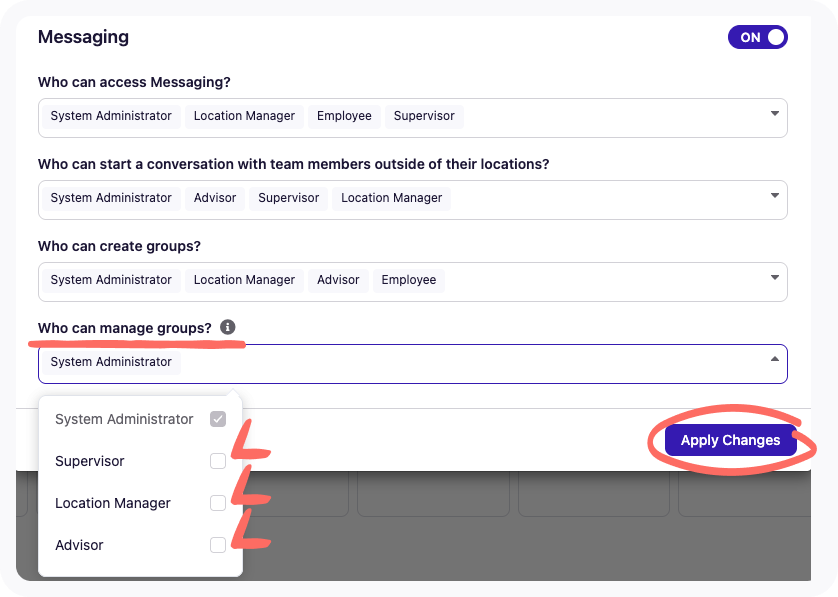Toggle the Messaging ON switch
Screen dimensions: 838x597
click(x=757, y=37)
